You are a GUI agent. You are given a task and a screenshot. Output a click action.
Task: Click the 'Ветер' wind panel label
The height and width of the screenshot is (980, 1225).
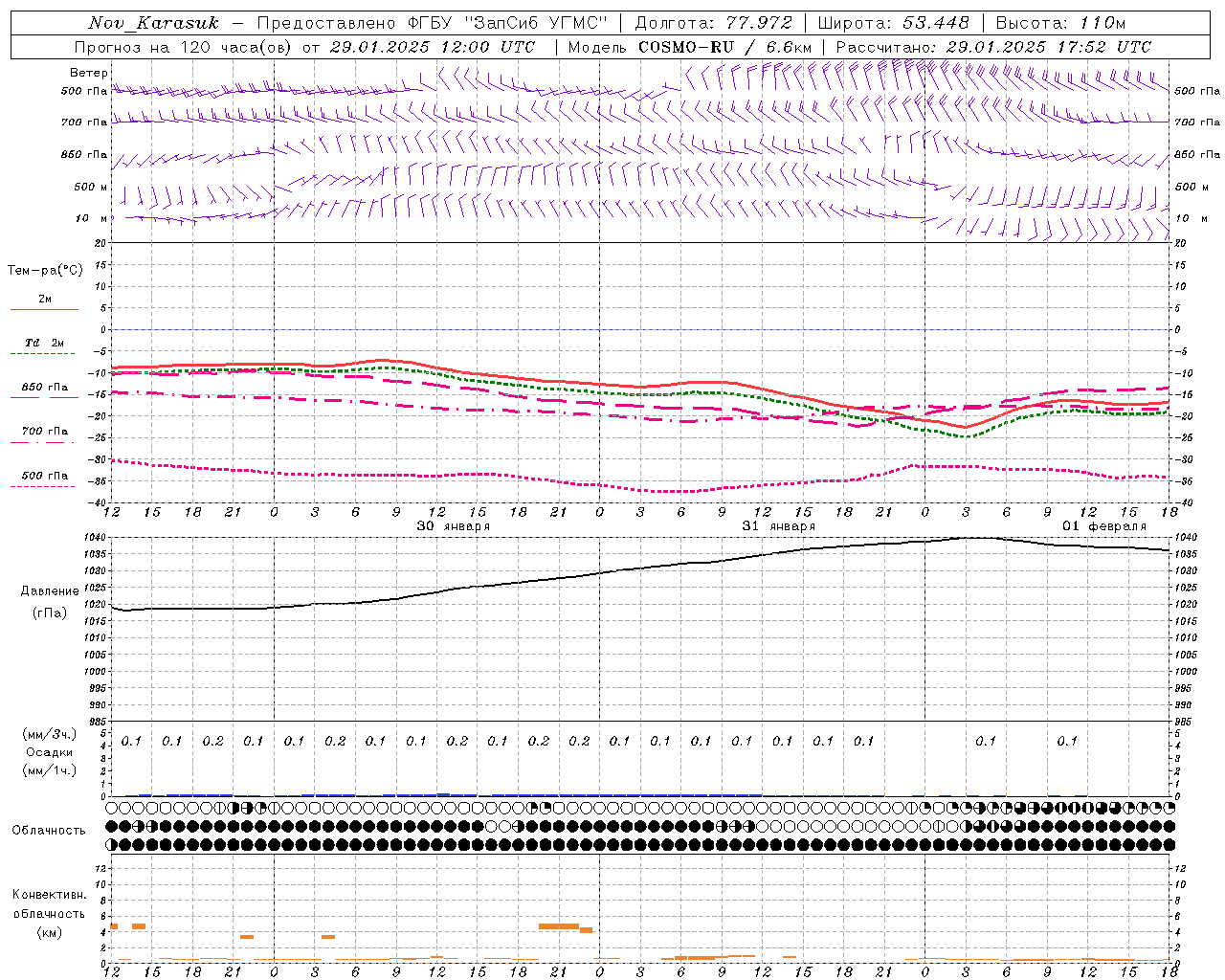89,73
